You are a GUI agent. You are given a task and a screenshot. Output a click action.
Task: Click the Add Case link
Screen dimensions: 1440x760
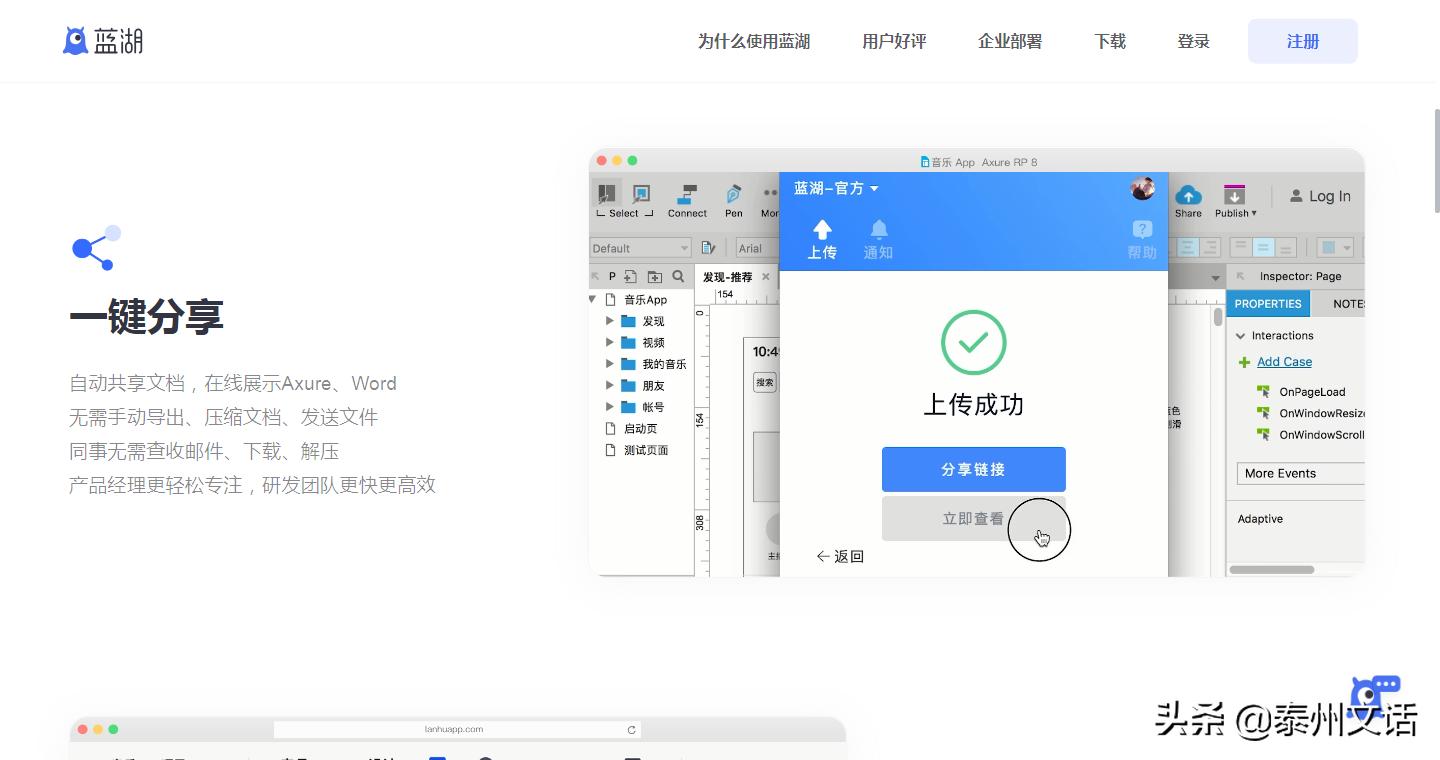click(1284, 362)
